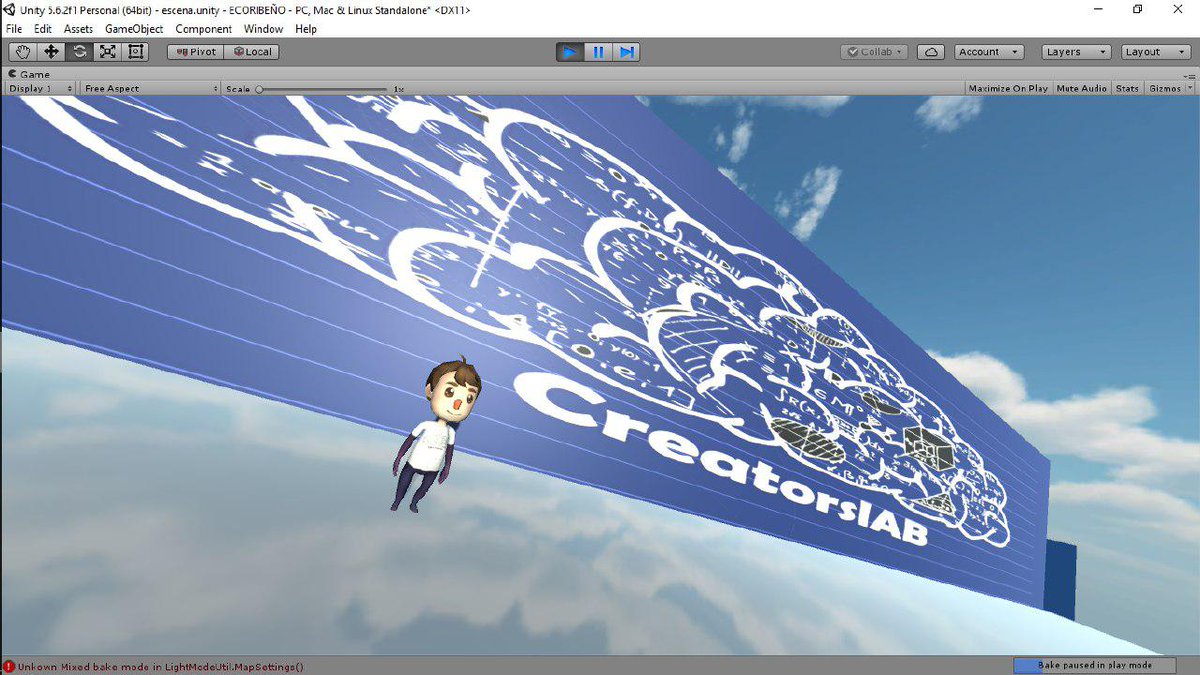Image resolution: width=1200 pixels, height=675 pixels.
Task: Expand the Gizmos dropdown arrow
Action: pos(1189,88)
